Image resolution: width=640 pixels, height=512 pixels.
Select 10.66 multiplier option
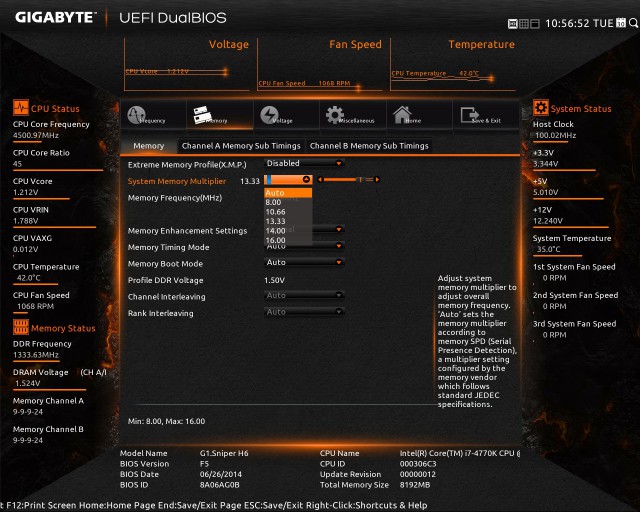point(288,212)
